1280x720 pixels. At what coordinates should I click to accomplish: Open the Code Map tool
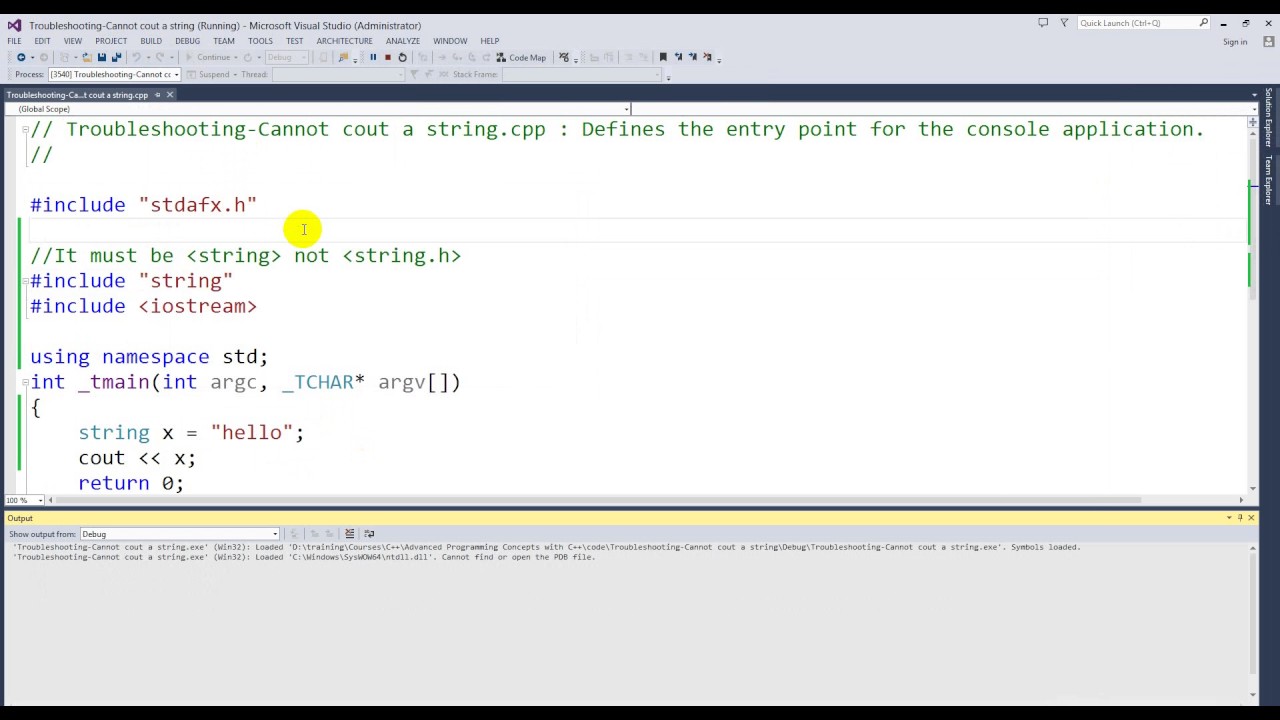[521, 57]
